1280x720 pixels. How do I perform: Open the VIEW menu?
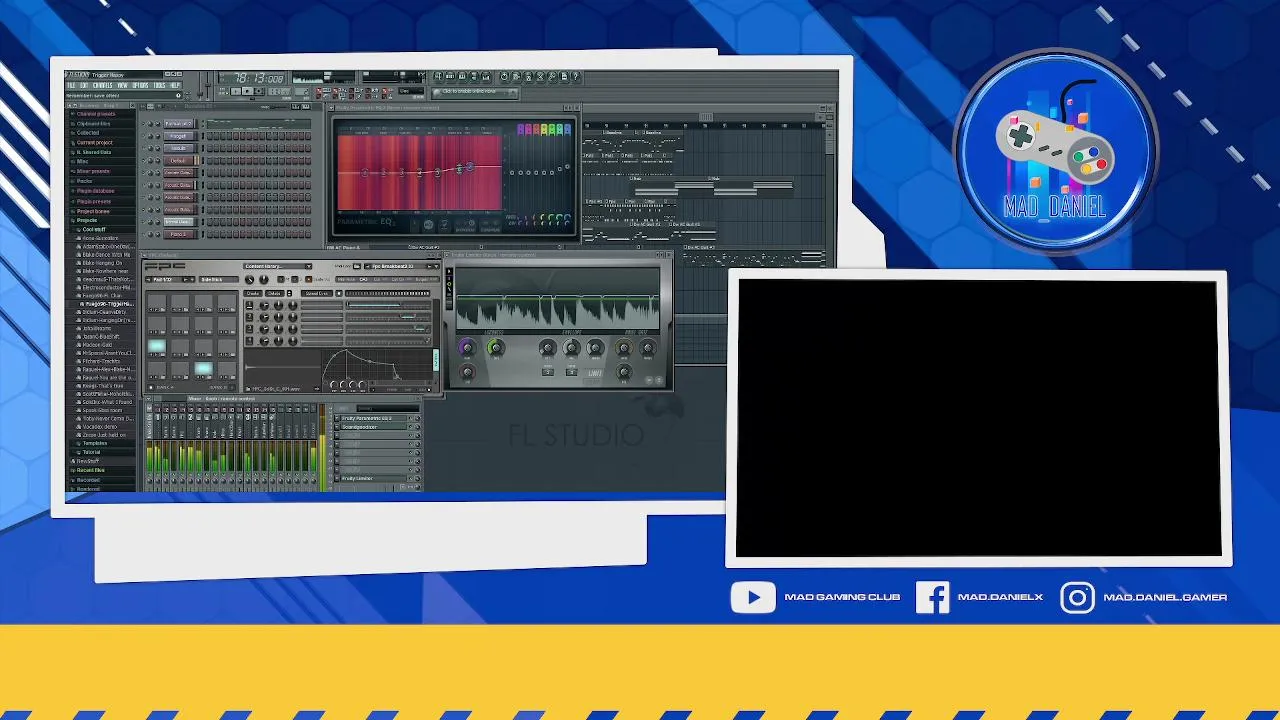coord(122,85)
